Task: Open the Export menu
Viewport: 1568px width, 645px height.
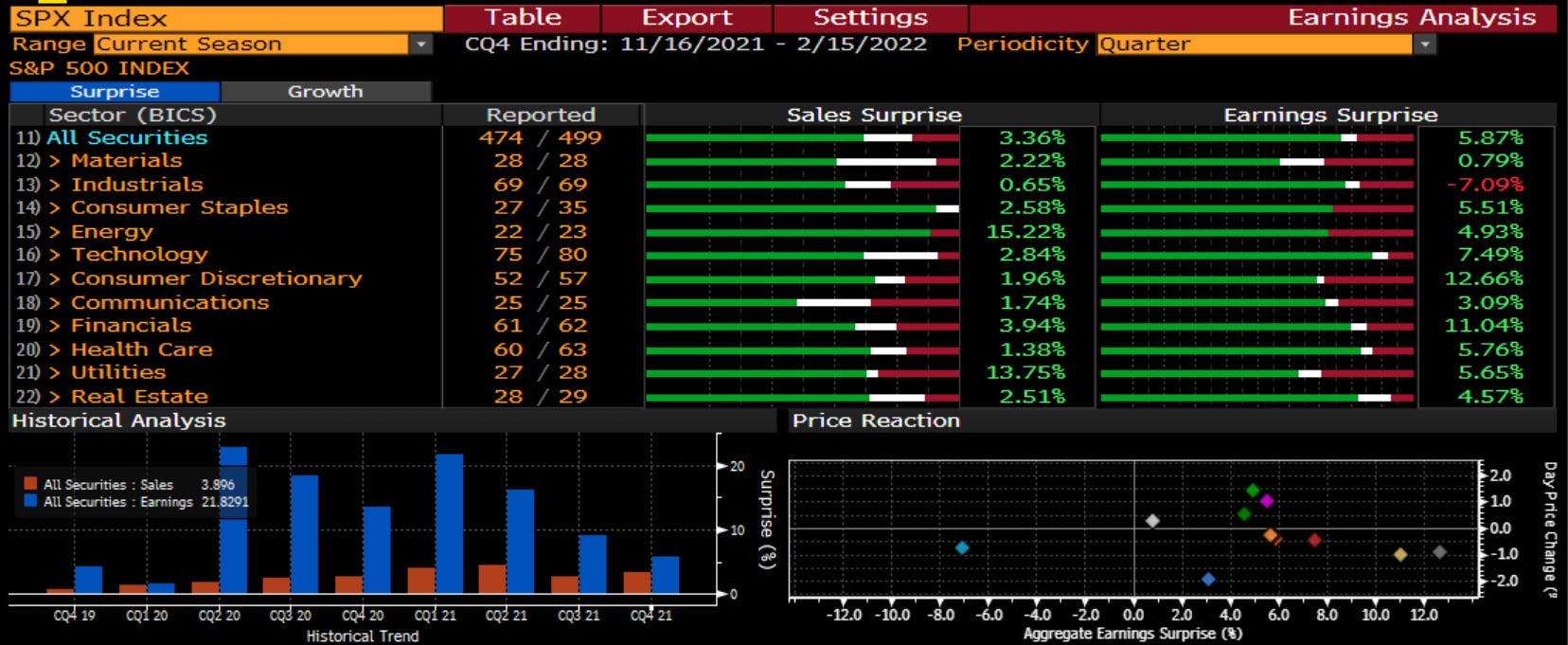Action: coord(687,18)
